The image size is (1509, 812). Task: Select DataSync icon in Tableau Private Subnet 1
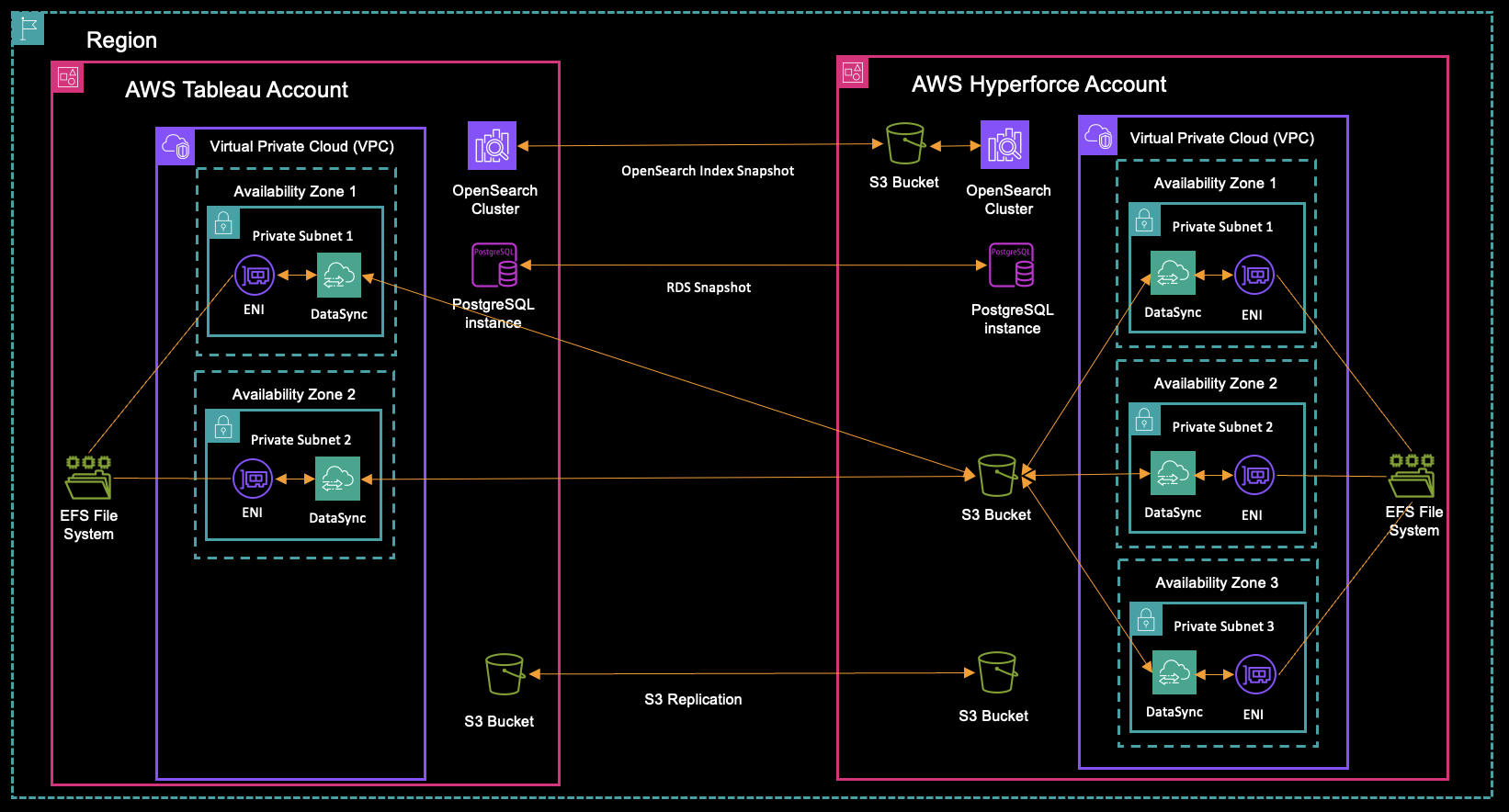(339, 276)
